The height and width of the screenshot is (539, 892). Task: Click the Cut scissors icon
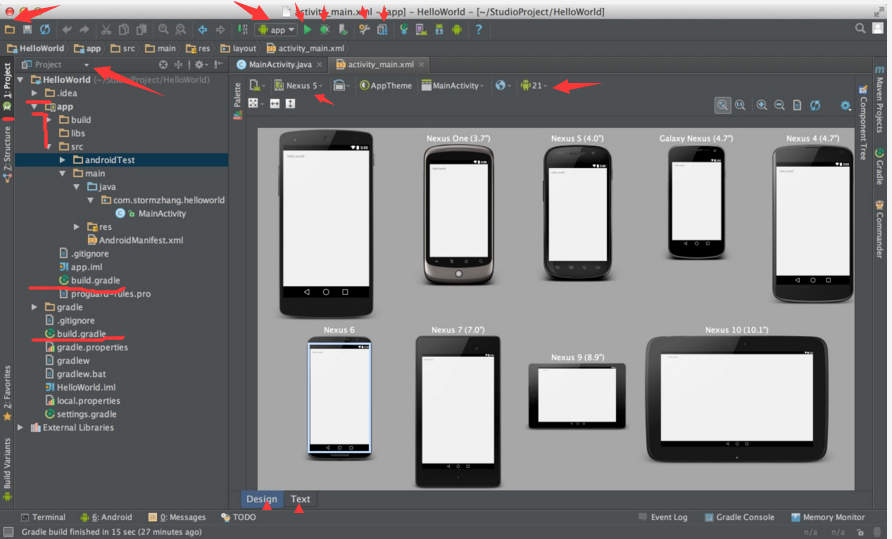[106, 29]
